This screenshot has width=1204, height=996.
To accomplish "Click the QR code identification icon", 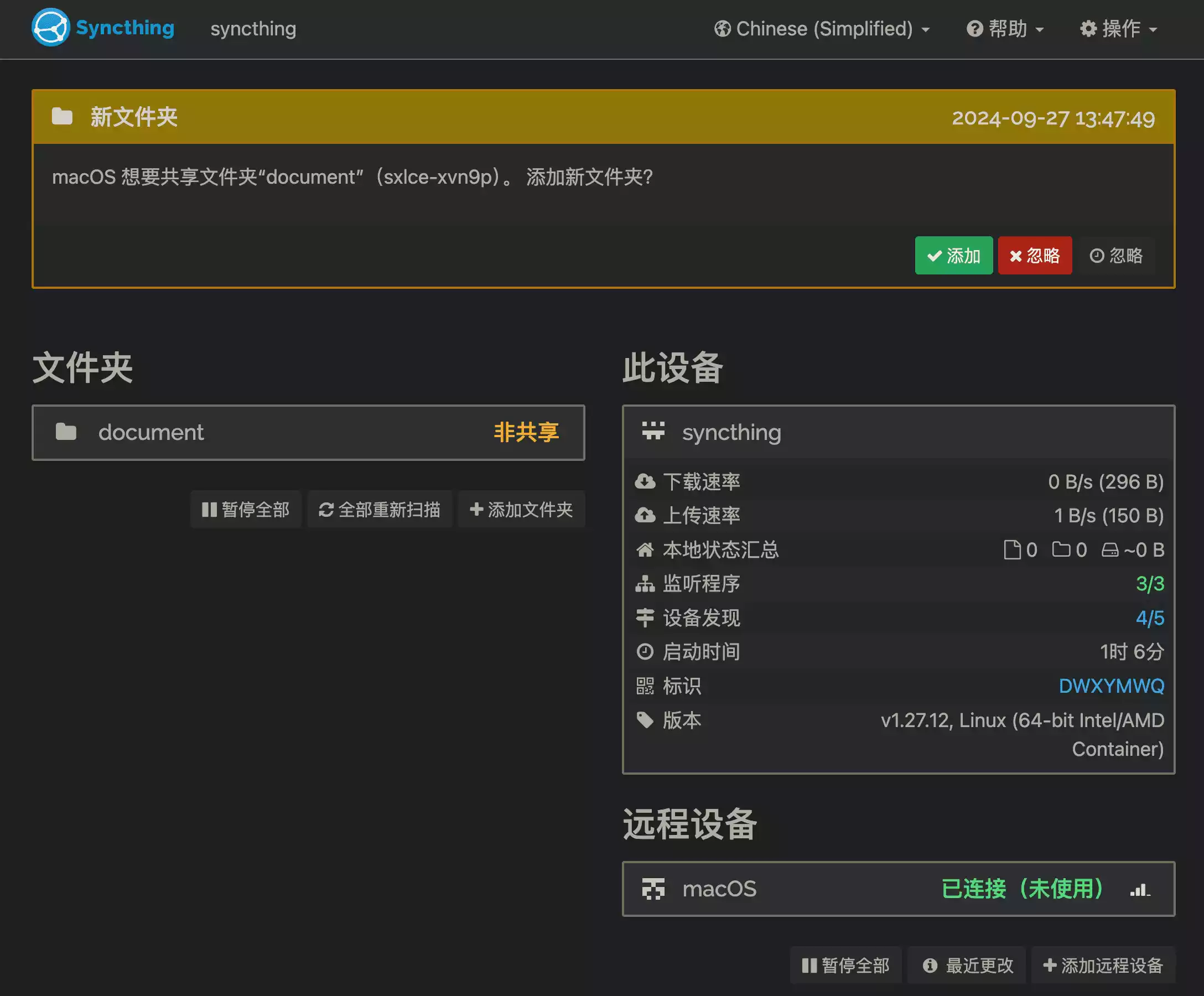I will point(645,686).
